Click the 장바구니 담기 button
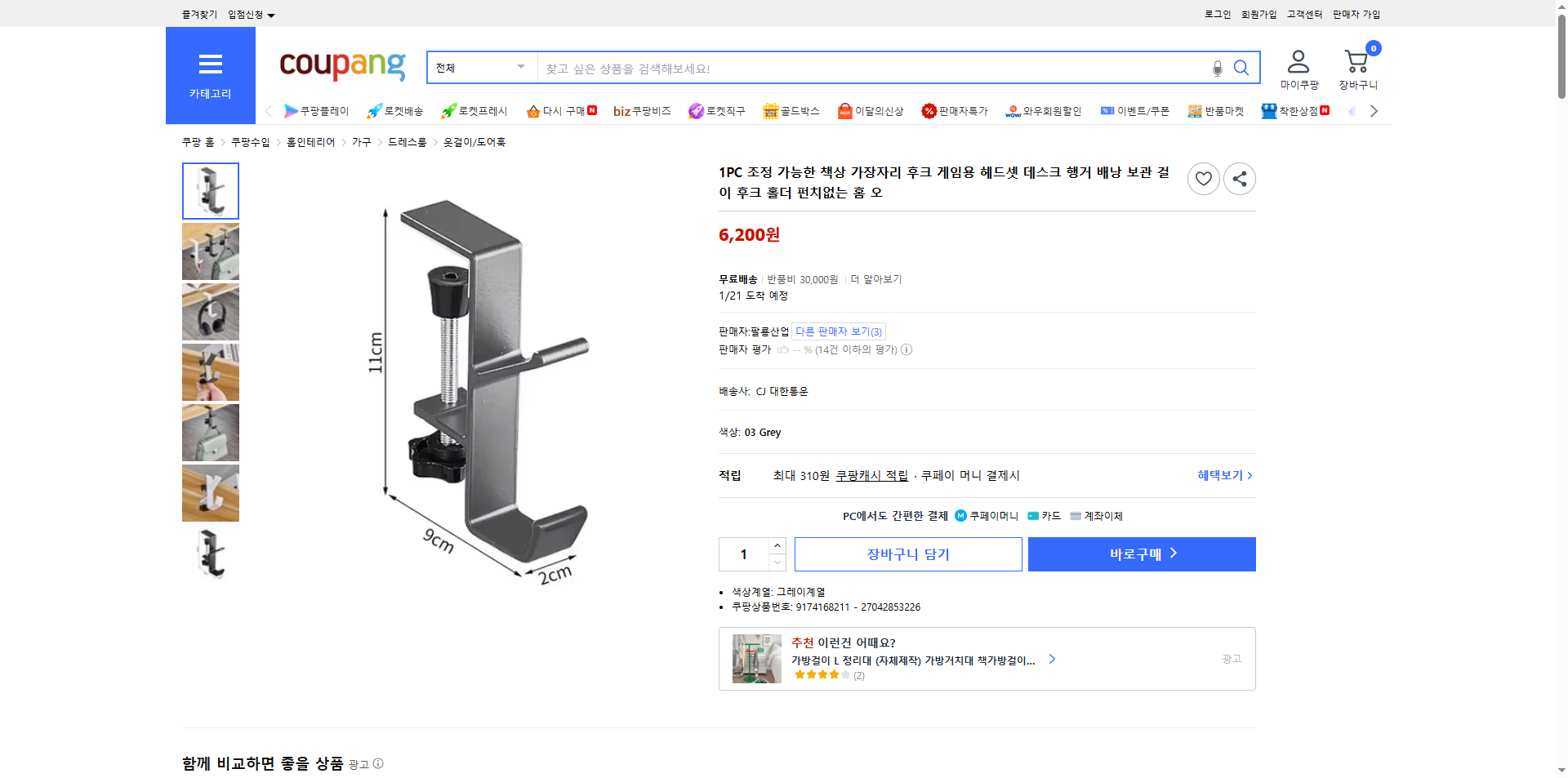1568x778 pixels. click(907, 553)
